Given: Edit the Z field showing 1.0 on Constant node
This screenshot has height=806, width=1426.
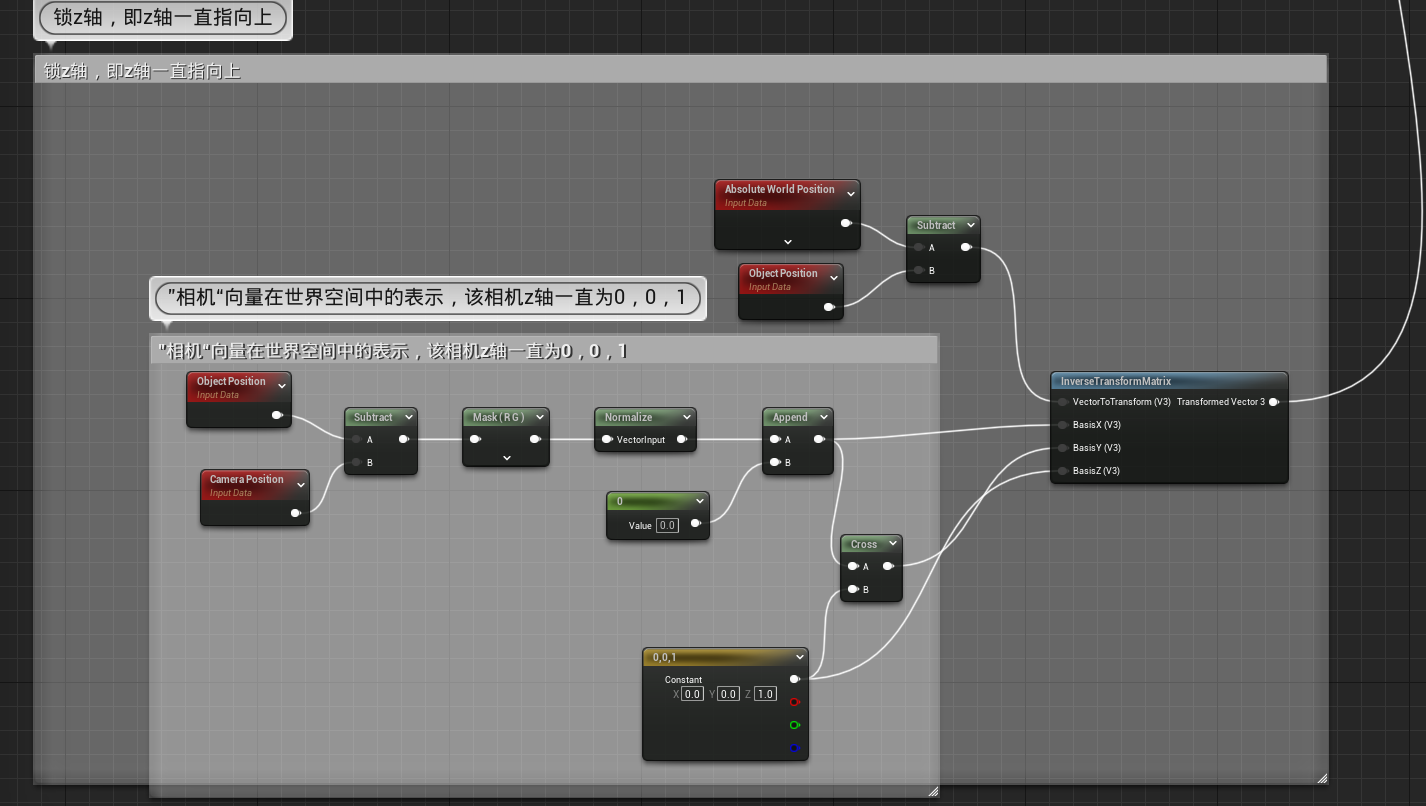Looking at the screenshot, I should (765, 693).
